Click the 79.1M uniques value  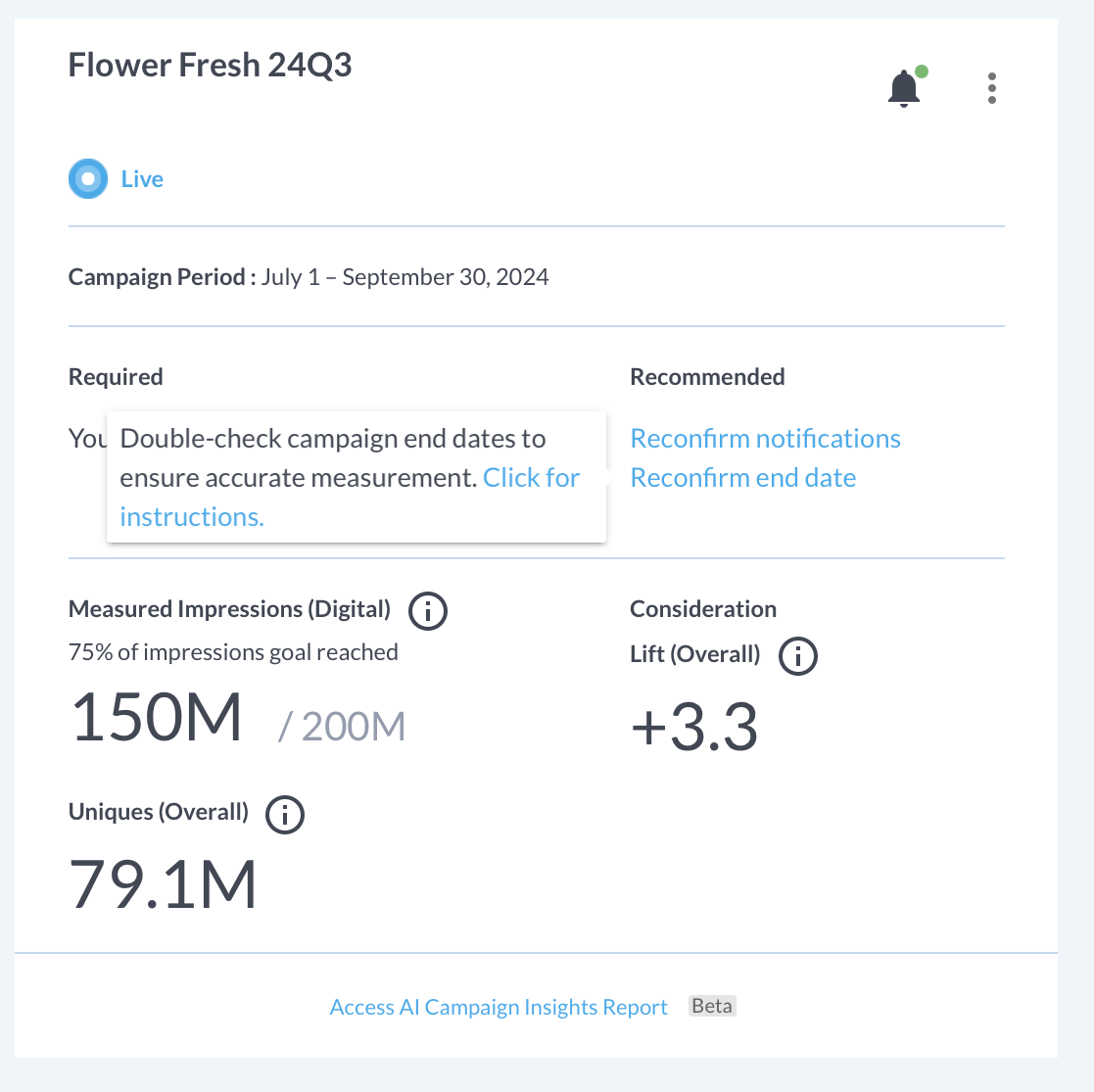(x=164, y=884)
